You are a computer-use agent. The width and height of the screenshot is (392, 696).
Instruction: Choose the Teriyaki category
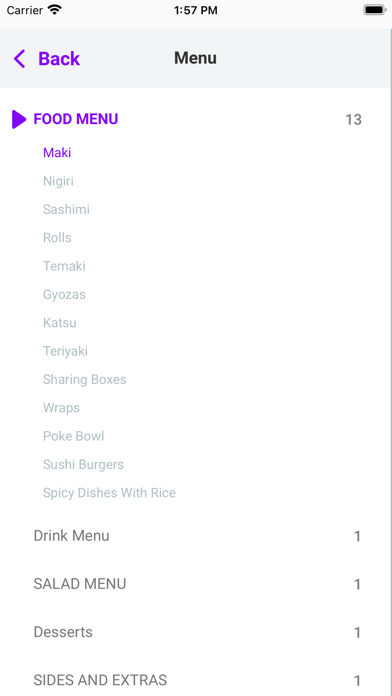coord(65,351)
